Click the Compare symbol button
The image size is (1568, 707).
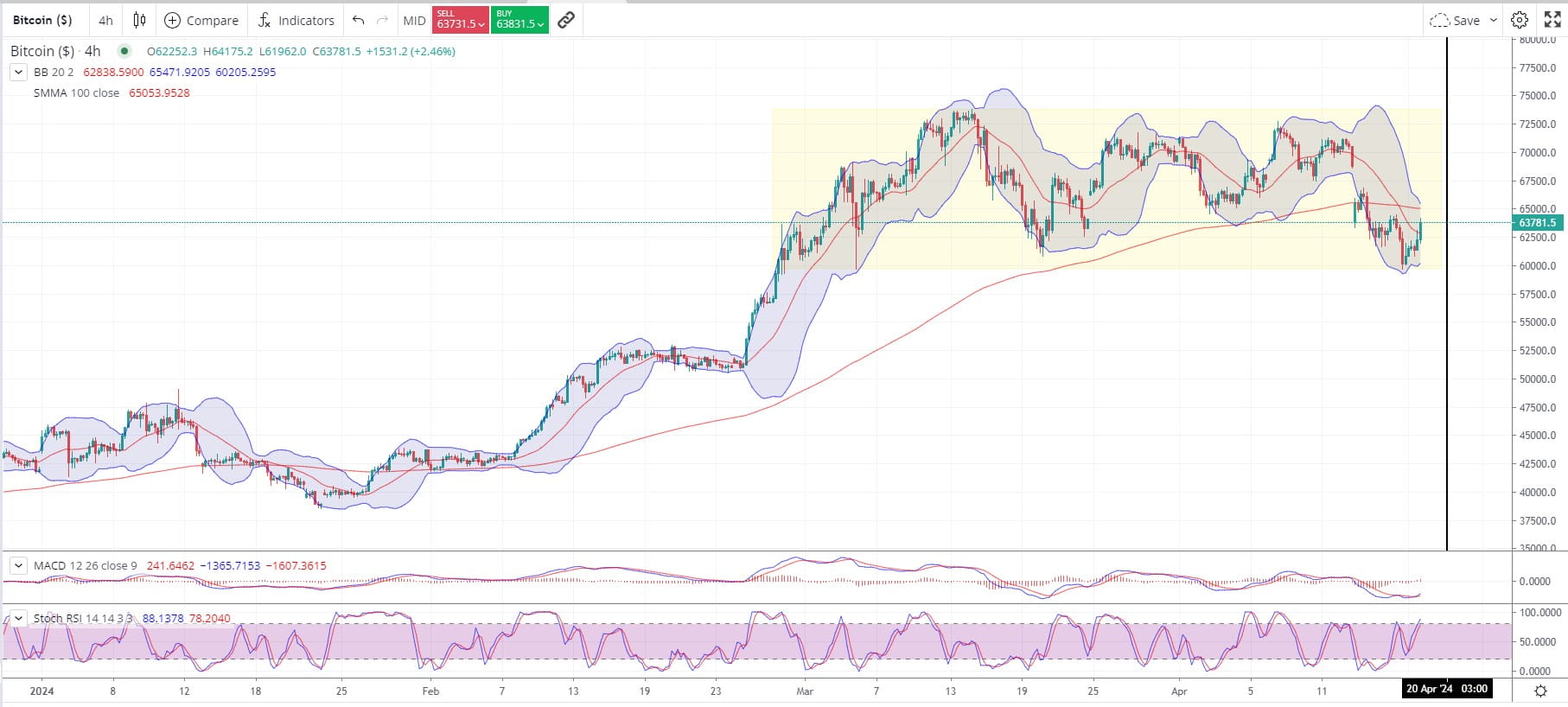pyautogui.click(x=201, y=20)
